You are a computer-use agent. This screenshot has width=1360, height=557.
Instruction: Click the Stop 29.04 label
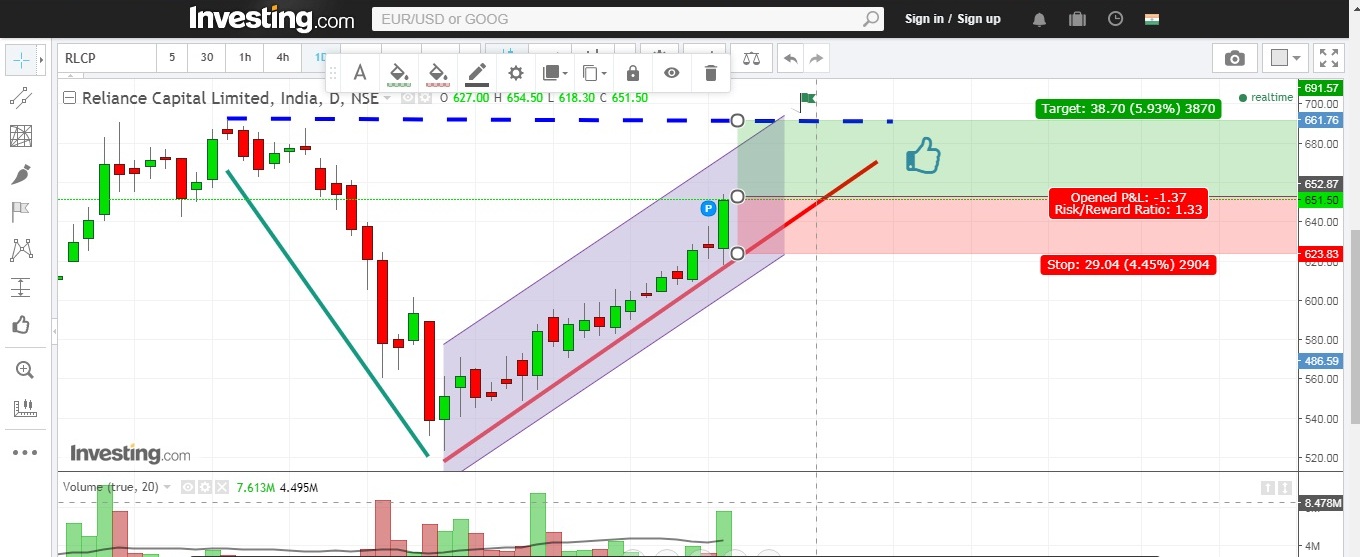coord(1128,265)
